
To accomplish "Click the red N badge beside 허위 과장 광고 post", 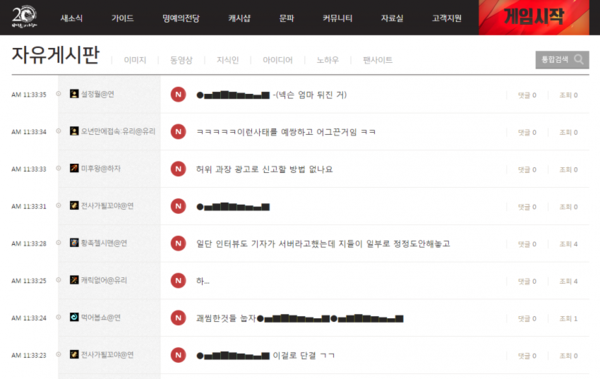I will click(178, 169).
